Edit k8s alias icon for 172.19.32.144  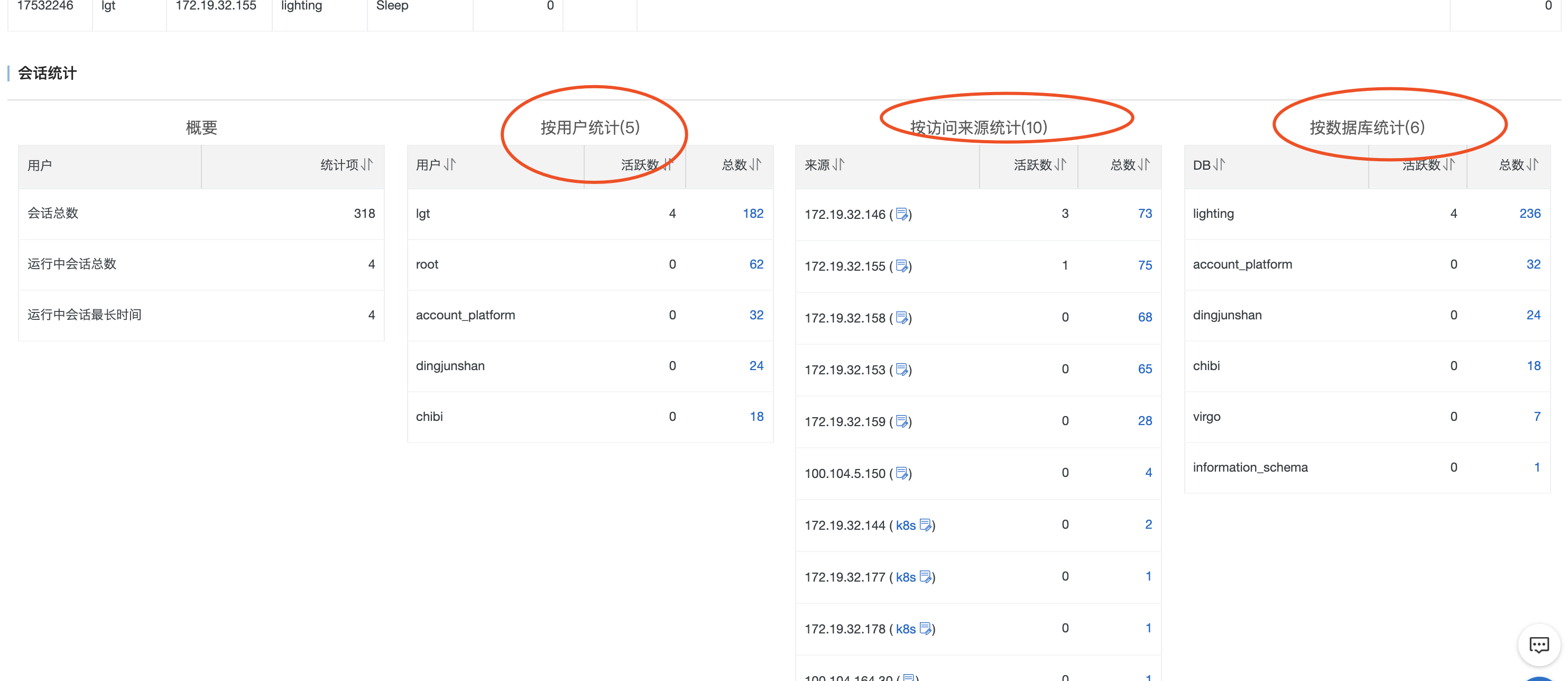[926, 525]
